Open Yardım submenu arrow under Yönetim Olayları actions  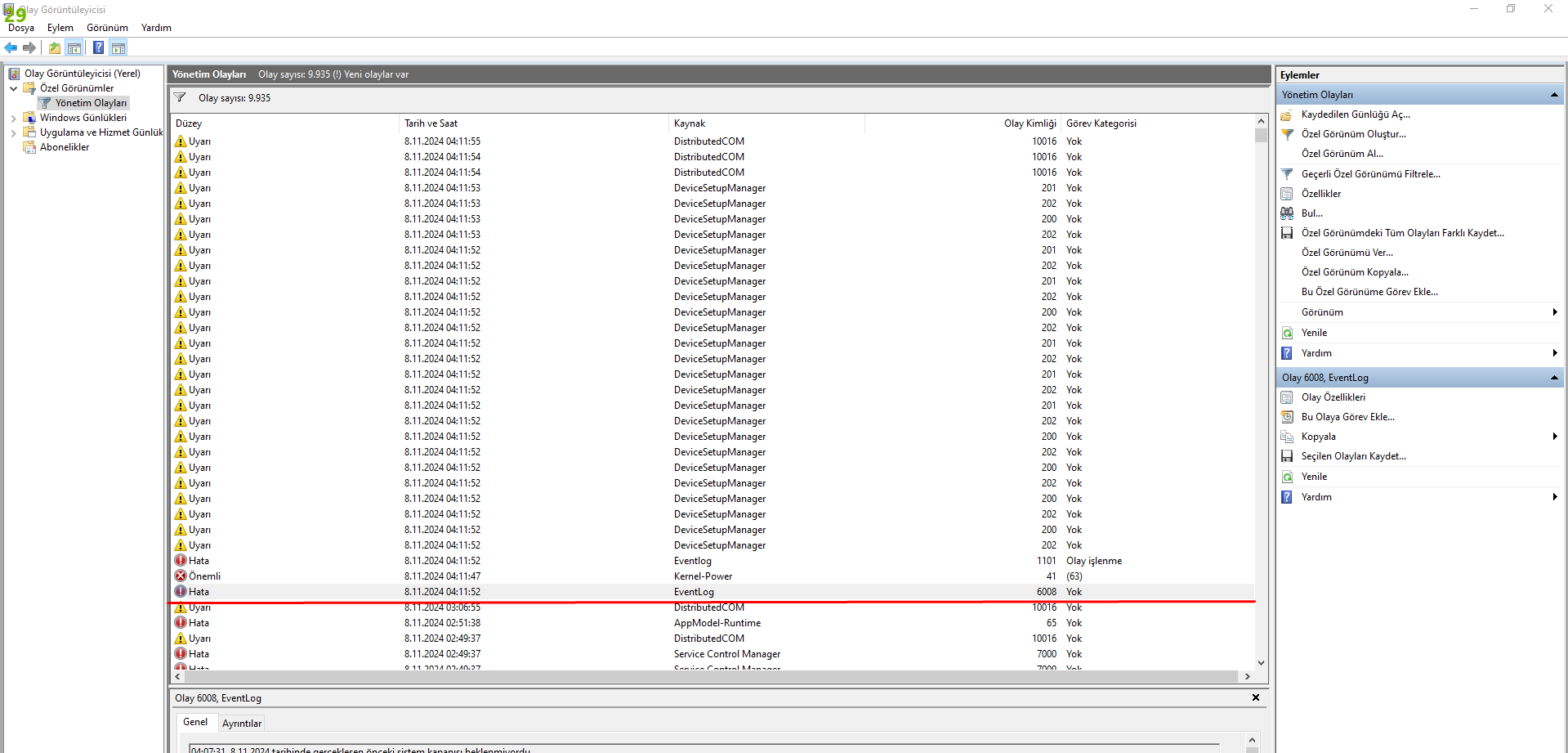(1554, 353)
